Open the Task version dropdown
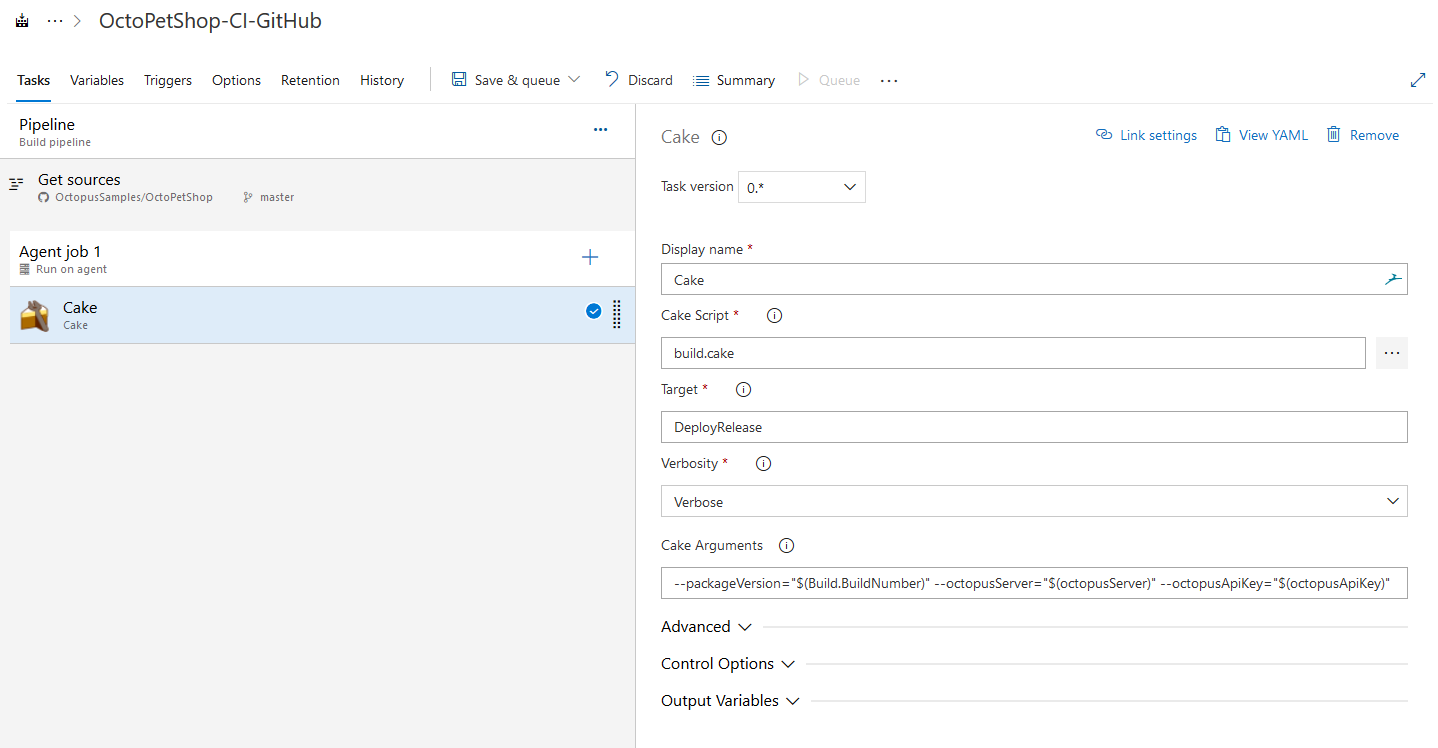Screen dimensions: 1438x748 [x=801, y=186]
